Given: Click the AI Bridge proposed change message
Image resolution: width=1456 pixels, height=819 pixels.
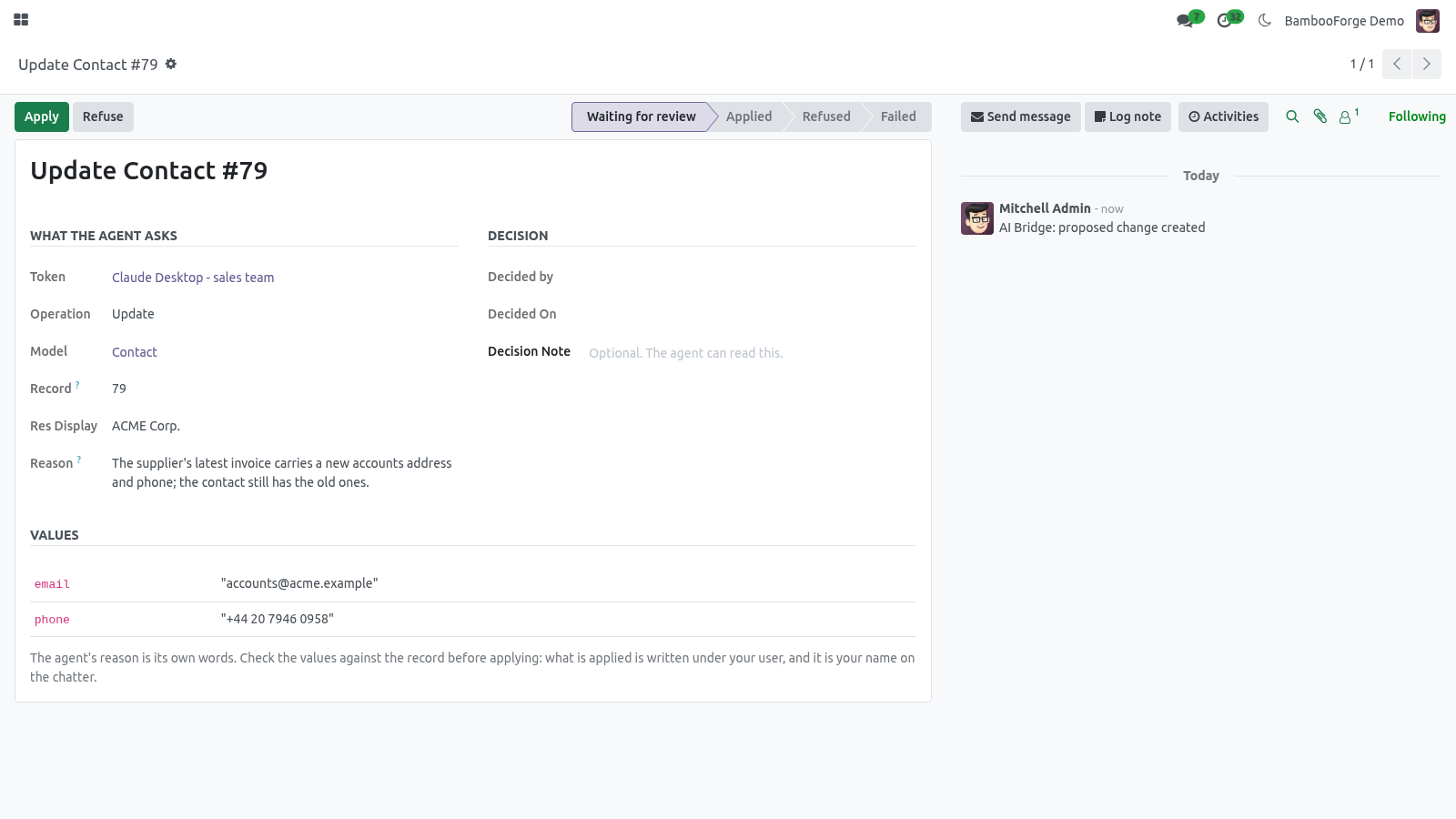Looking at the screenshot, I should (1102, 227).
